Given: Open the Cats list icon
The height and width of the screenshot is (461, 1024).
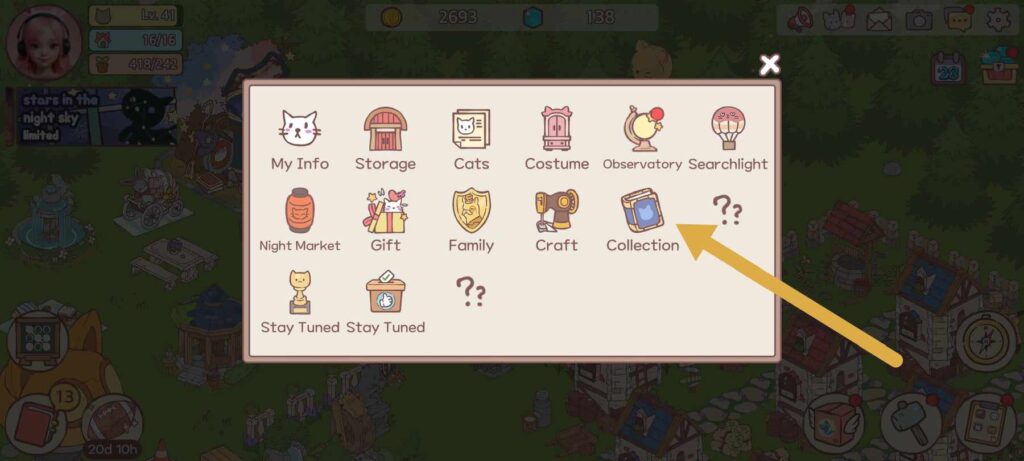Looking at the screenshot, I should 471,129.
